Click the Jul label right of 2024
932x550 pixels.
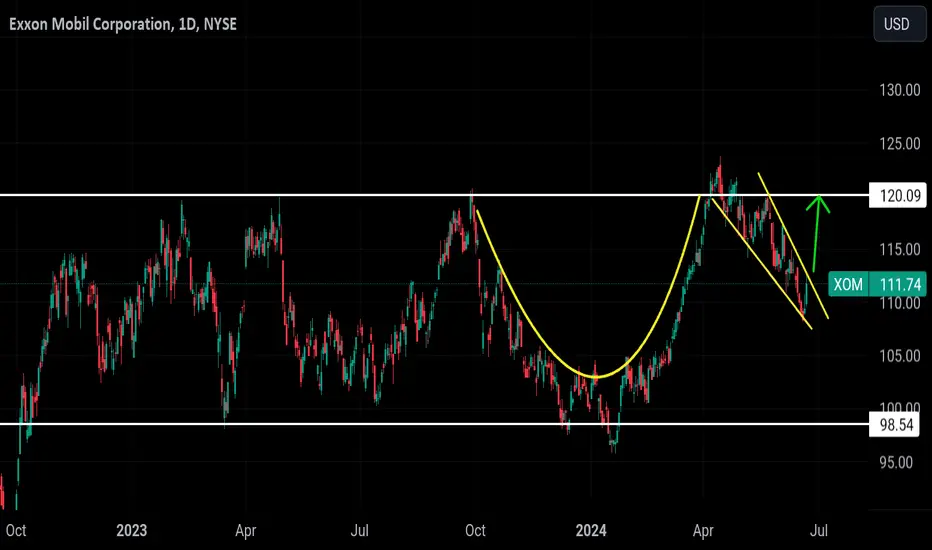(818, 530)
